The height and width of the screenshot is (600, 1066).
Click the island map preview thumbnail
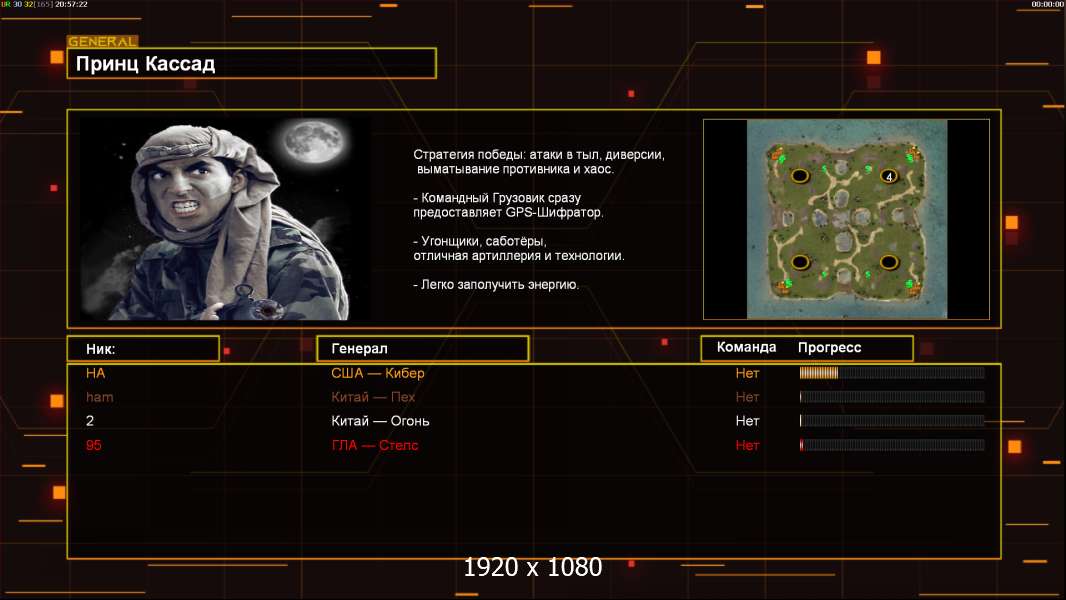click(846, 219)
